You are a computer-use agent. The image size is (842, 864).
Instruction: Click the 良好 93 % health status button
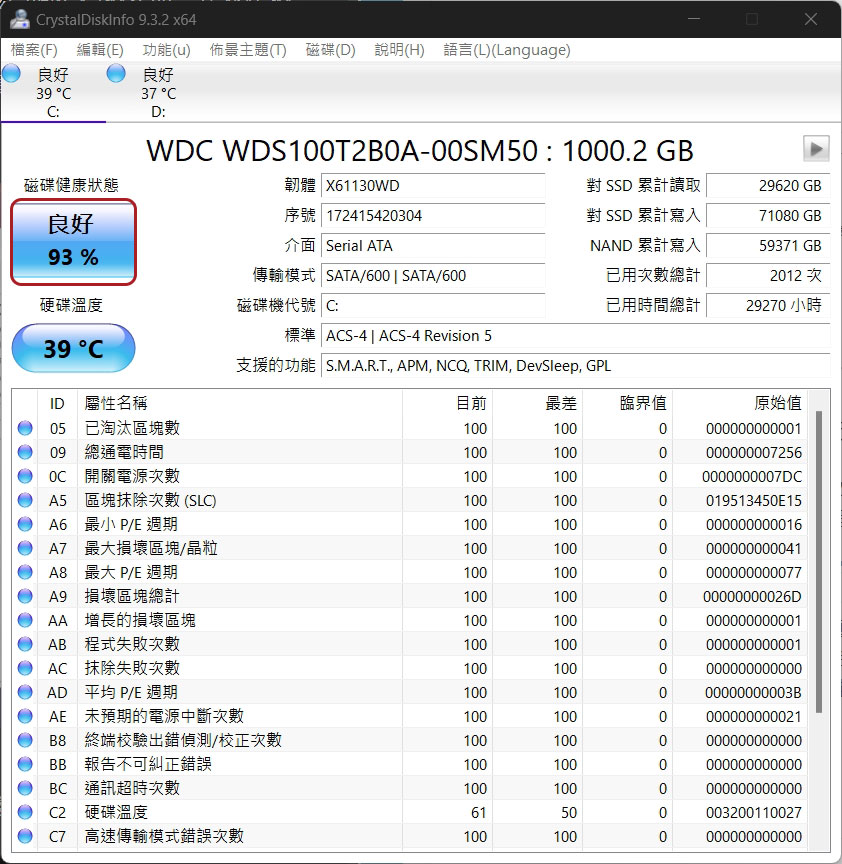coord(73,242)
